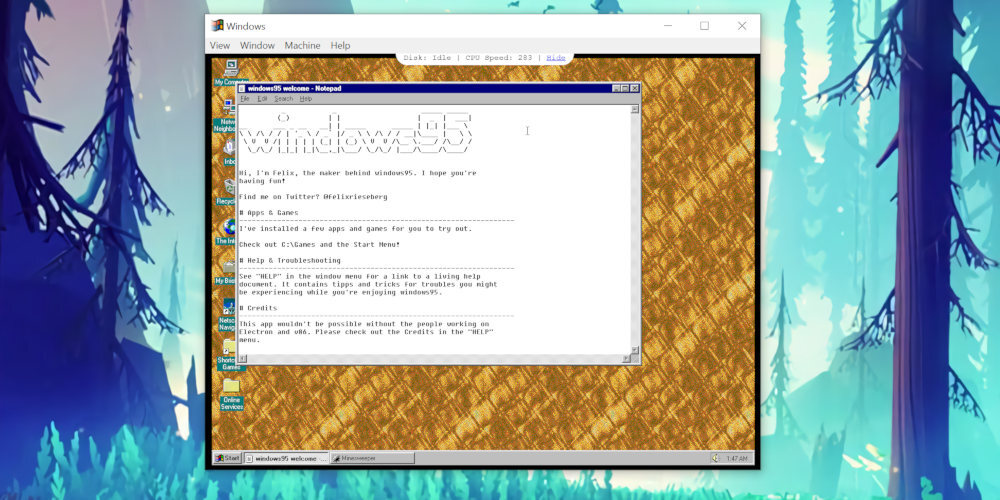Image resolution: width=1000 pixels, height=500 pixels.
Task: Click the Notepad document icon in its title bar
Action: pos(242,88)
